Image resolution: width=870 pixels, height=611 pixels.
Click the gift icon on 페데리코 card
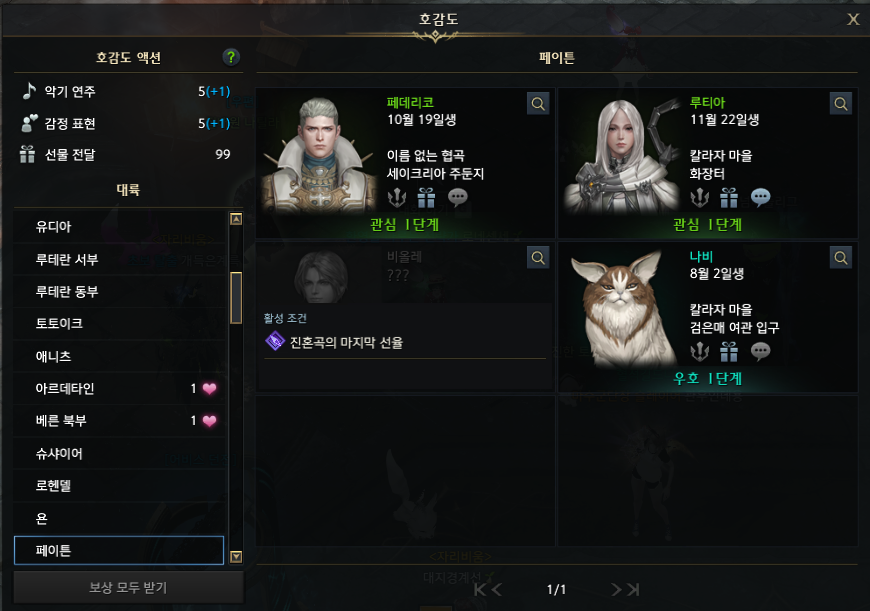[426, 197]
